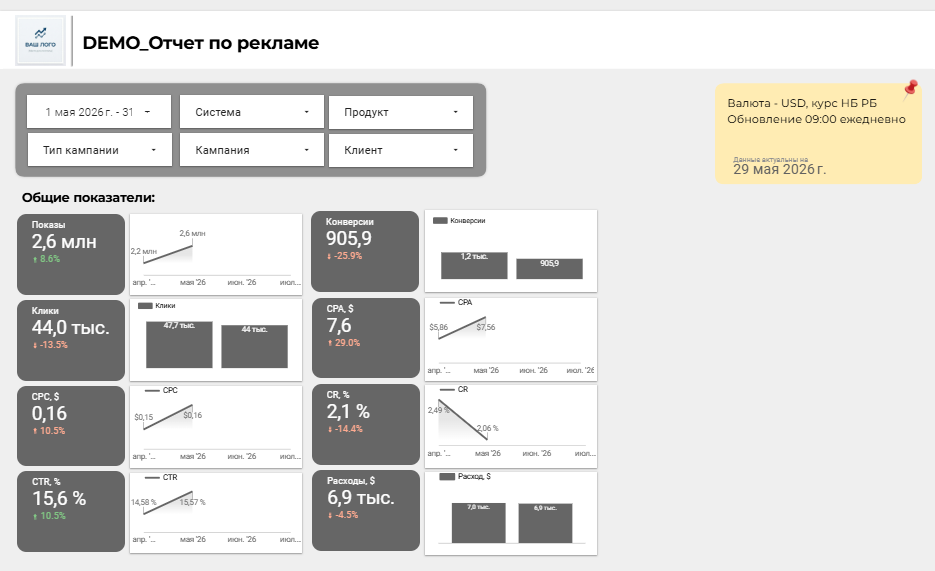Viewport: 935px width, 571px height.
Task: Click the -25.9% change under Конверсии
Action: [x=345, y=256]
